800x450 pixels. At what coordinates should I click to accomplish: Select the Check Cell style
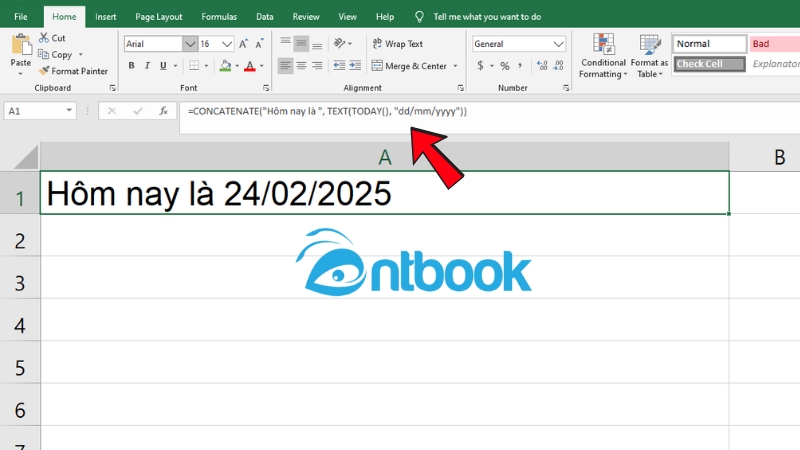tap(709, 64)
